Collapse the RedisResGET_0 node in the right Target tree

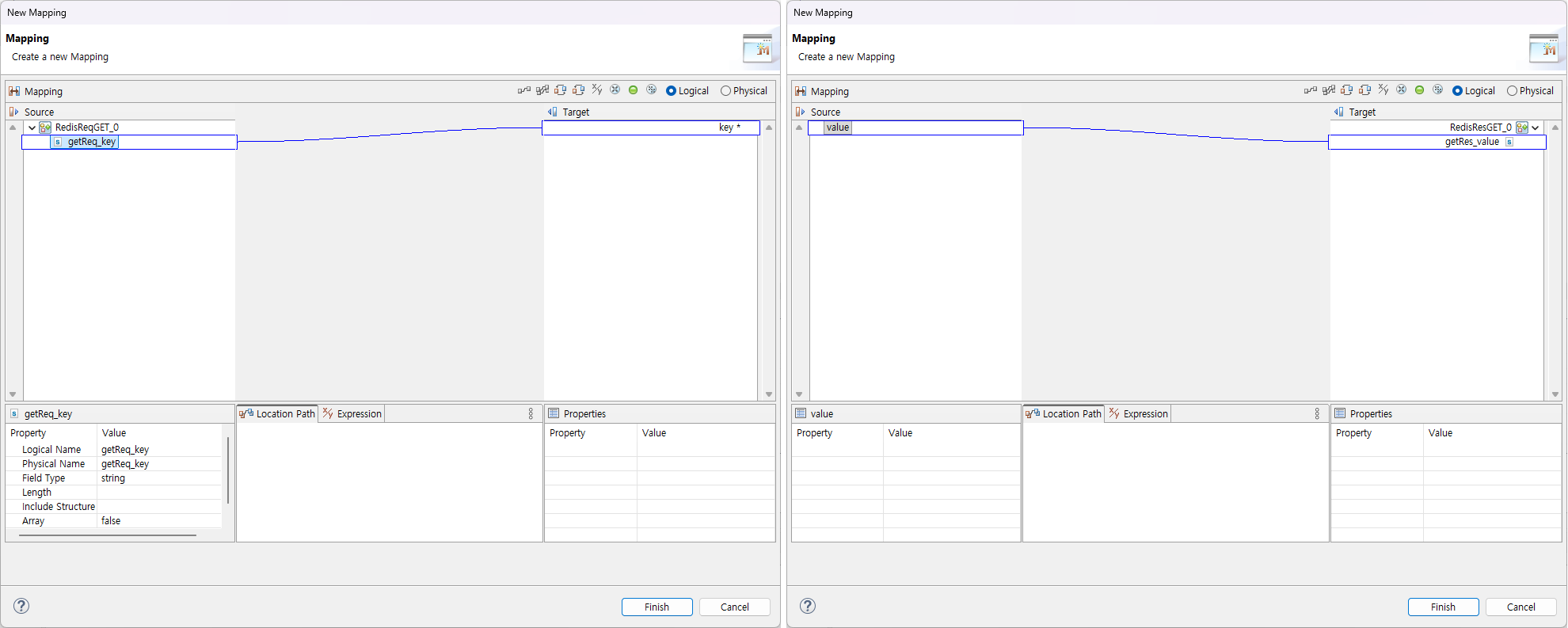[1536, 128]
